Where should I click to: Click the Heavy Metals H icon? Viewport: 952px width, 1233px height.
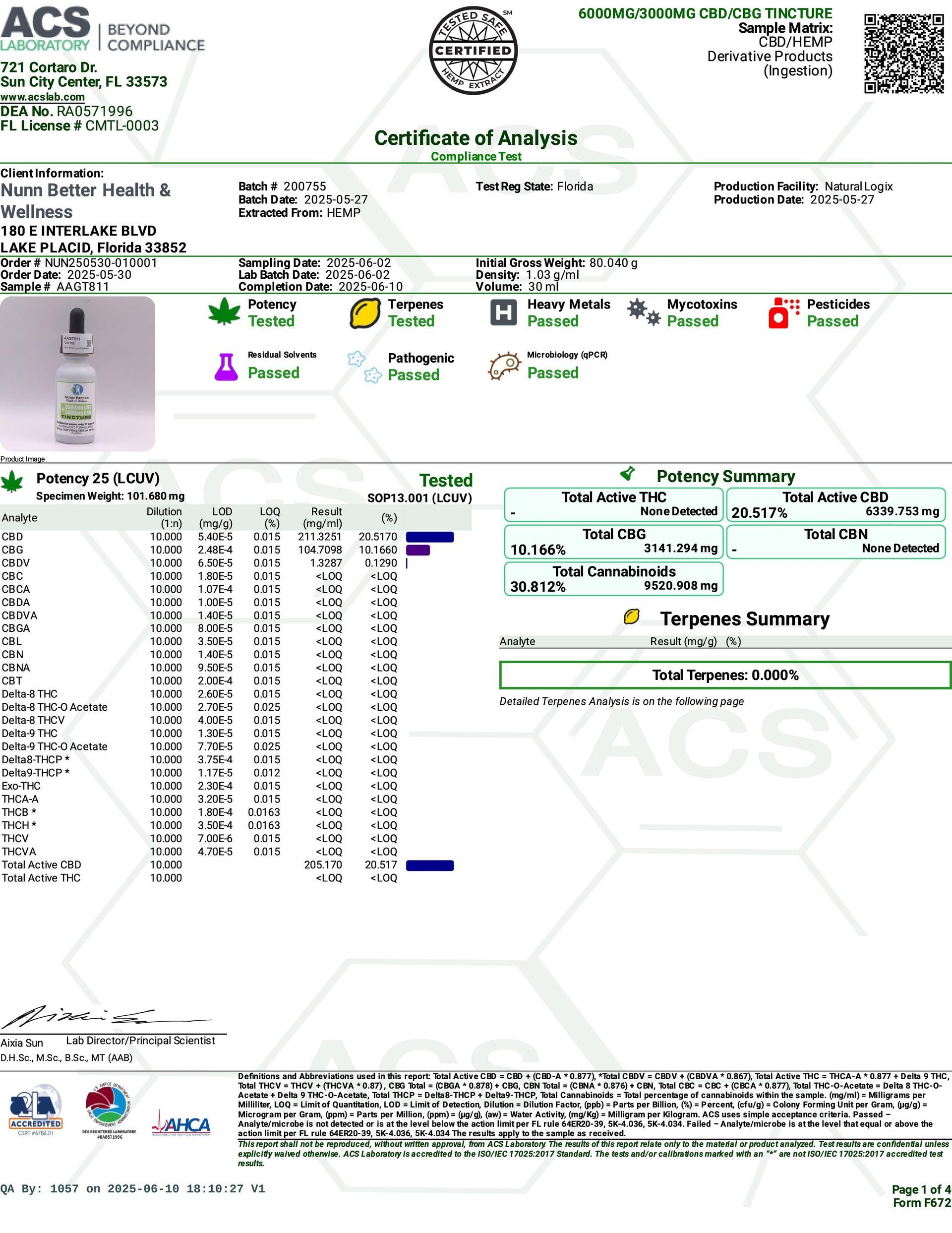tap(503, 312)
